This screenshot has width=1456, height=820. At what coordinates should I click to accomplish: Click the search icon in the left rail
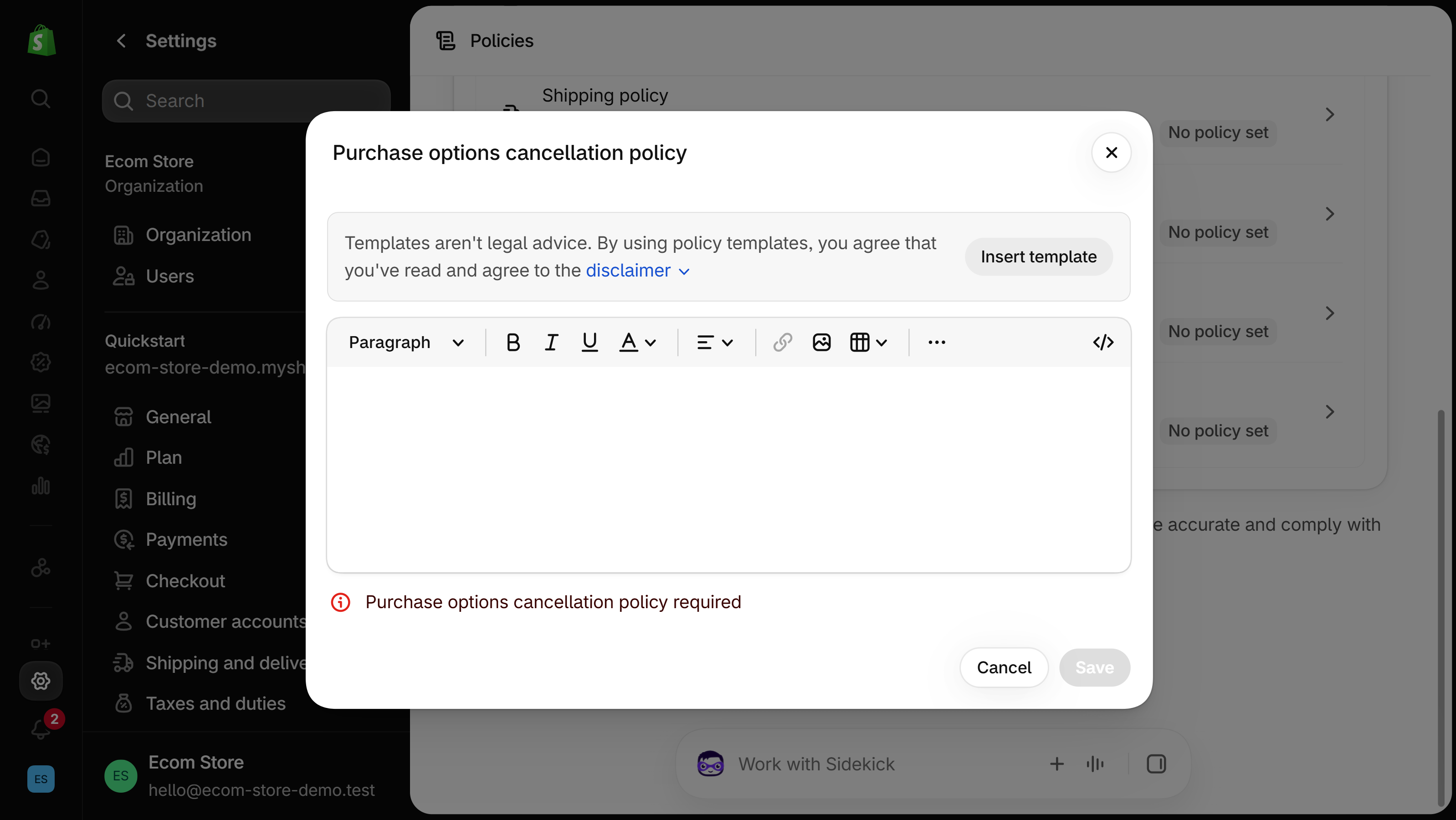(40, 98)
